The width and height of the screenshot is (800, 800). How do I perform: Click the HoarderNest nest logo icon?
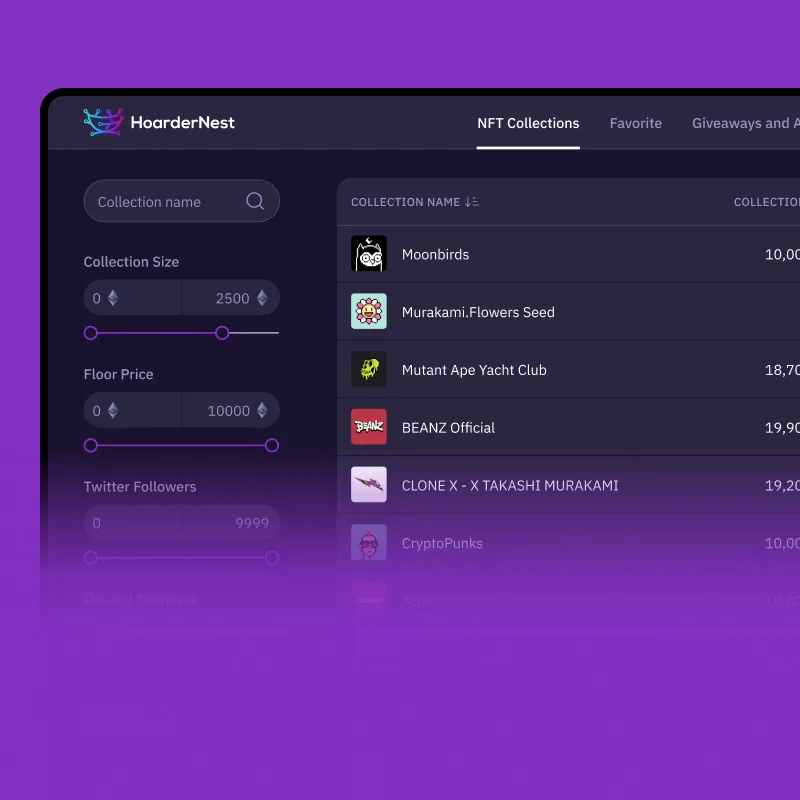pyautogui.click(x=104, y=122)
